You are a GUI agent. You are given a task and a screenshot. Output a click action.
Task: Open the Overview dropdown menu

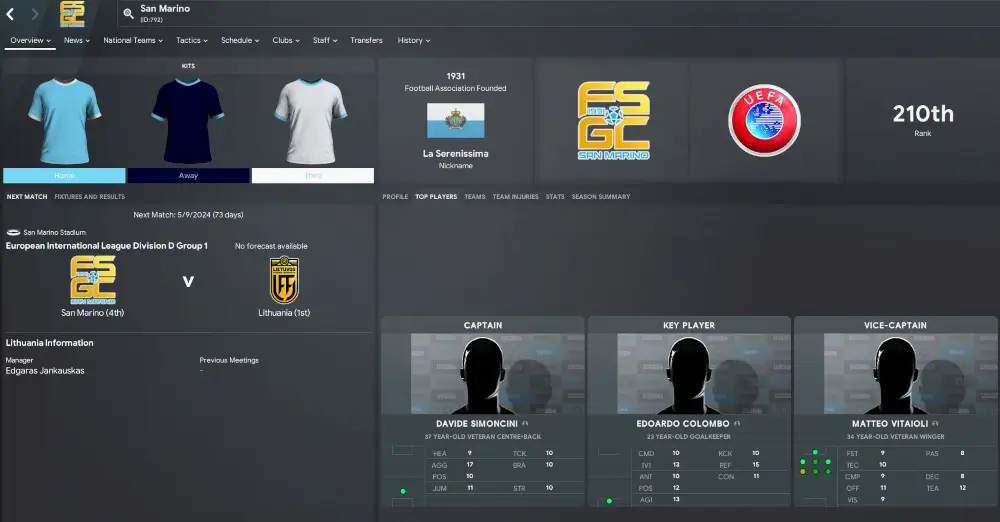(30, 40)
